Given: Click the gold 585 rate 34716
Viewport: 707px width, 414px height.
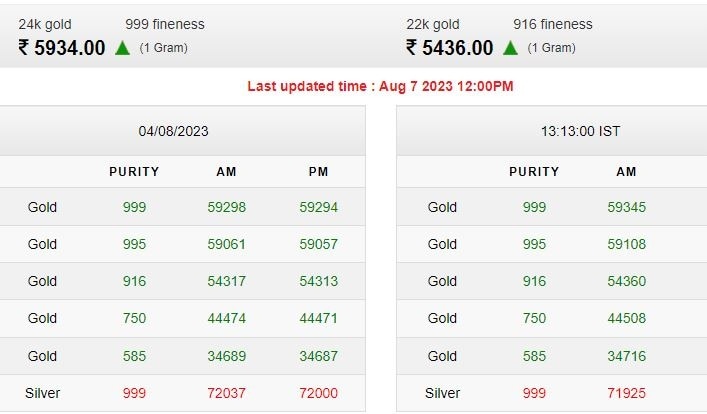Looking at the screenshot, I should click(x=626, y=356).
